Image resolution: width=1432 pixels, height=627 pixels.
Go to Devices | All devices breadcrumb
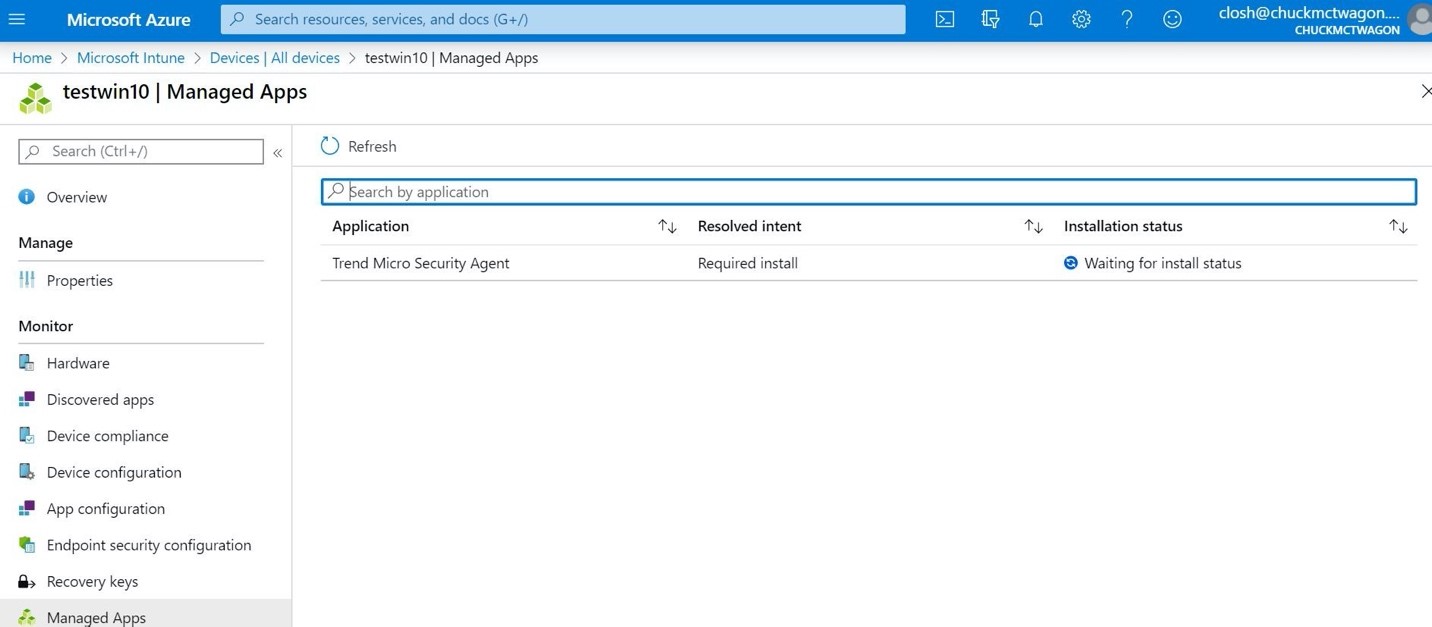tap(275, 58)
